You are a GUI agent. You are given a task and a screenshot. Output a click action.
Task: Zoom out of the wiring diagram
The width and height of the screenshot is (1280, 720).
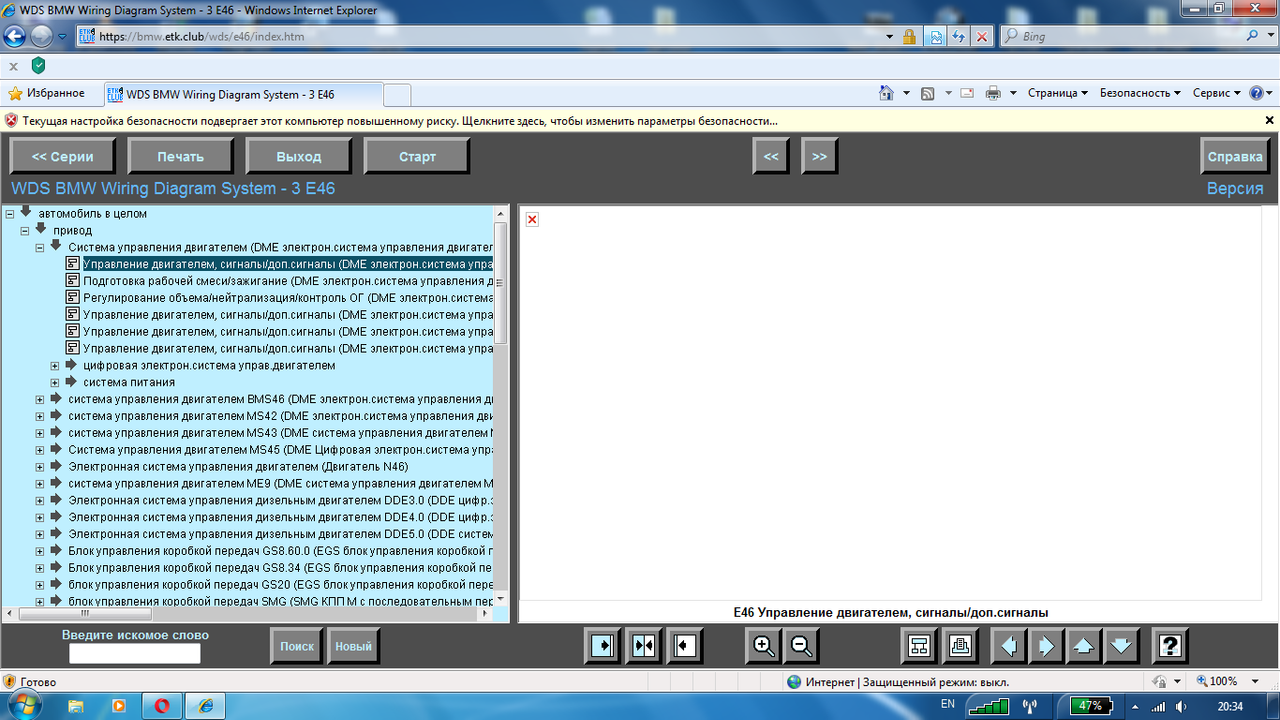point(801,646)
